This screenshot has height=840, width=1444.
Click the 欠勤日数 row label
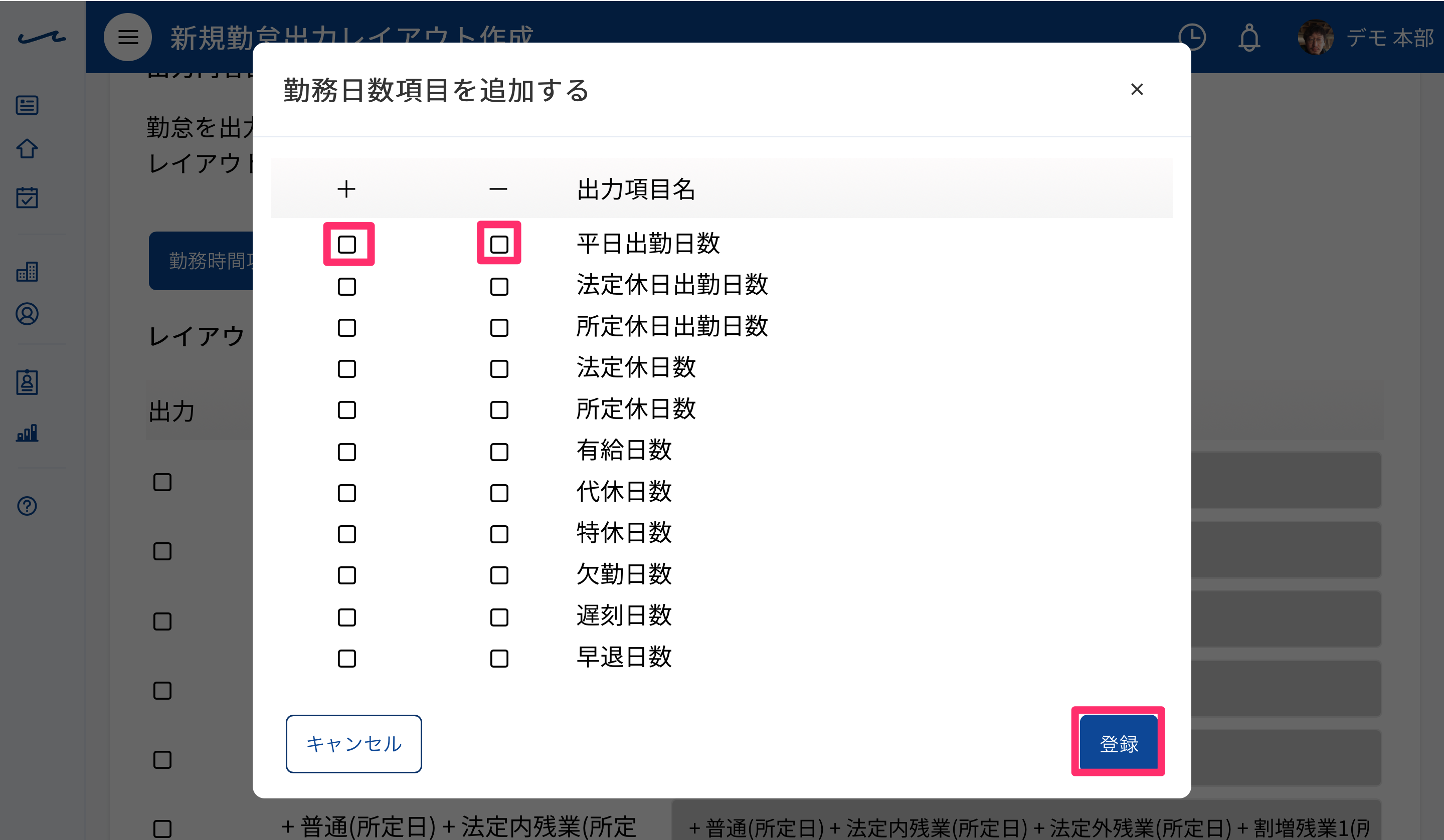pyautogui.click(x=624, y=574)
